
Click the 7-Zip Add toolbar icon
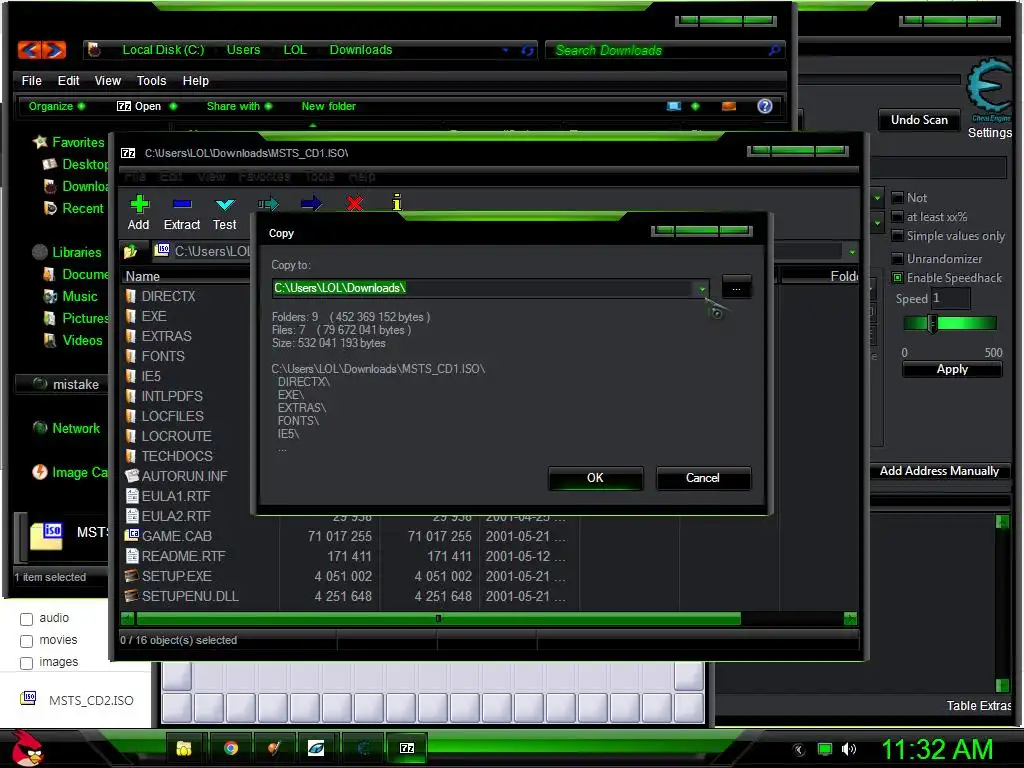[139, 204]
